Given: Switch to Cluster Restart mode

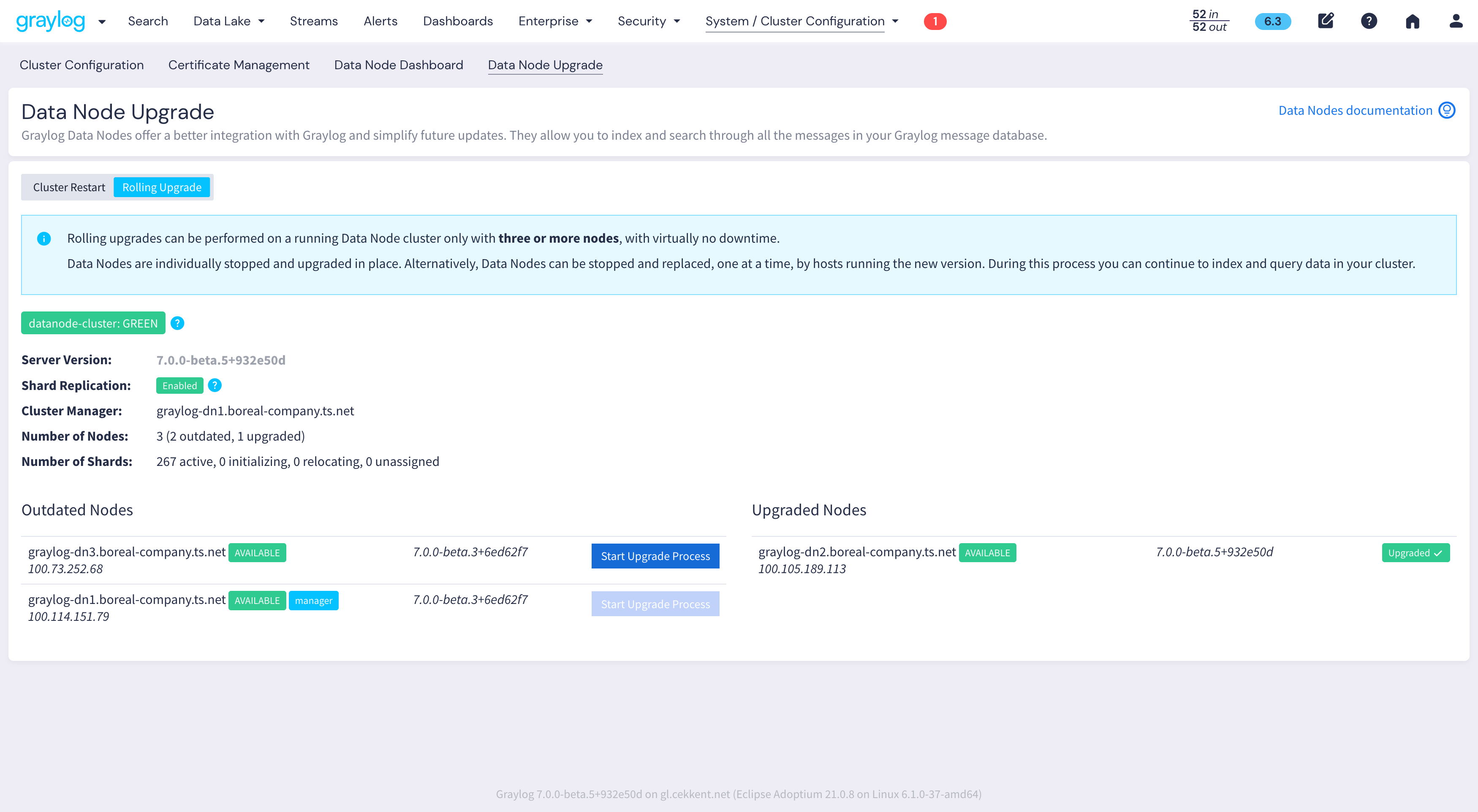Looking at the screenshot, I should tap(69, 187).
